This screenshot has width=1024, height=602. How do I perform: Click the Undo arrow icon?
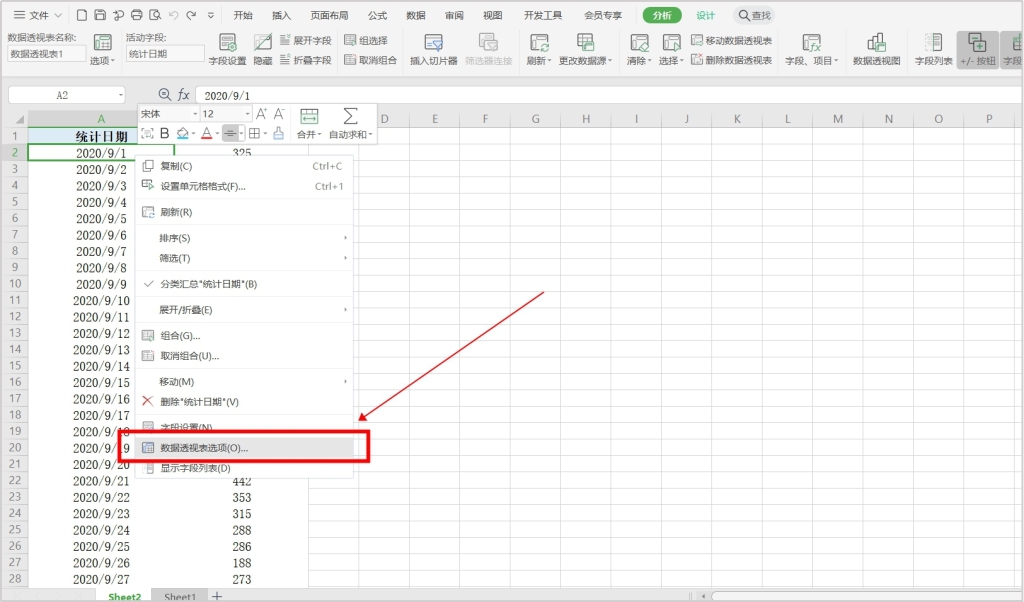(x=173, y=15)
